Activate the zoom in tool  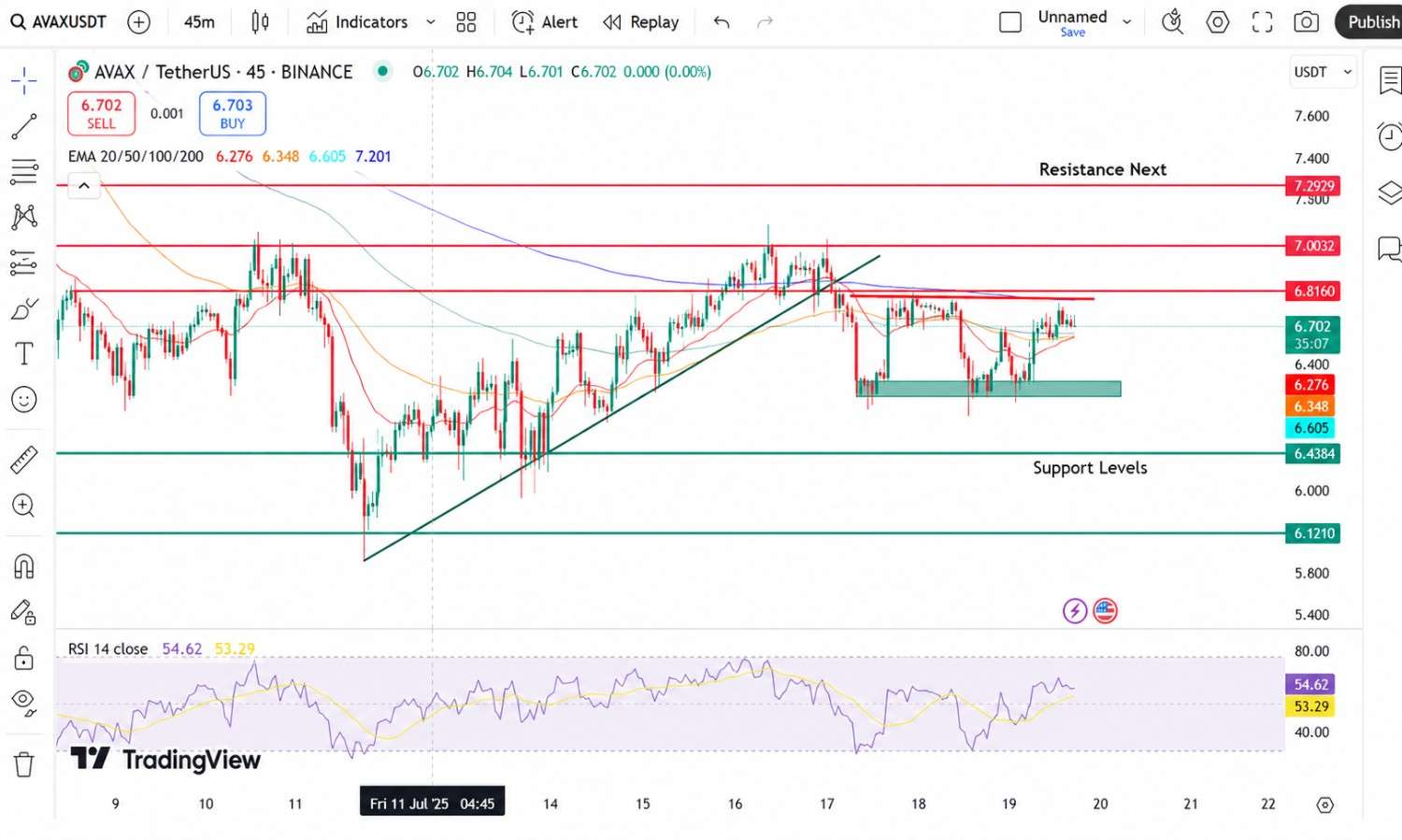pos(24,506)
